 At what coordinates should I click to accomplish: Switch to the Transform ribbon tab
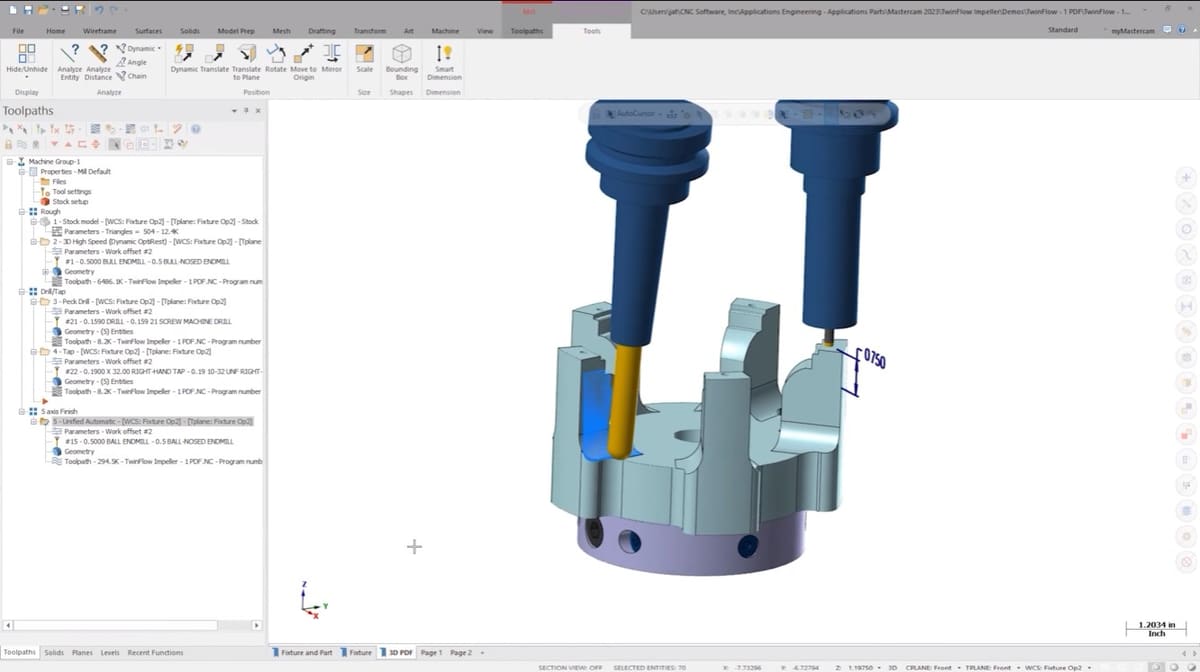tap(370, 31)
